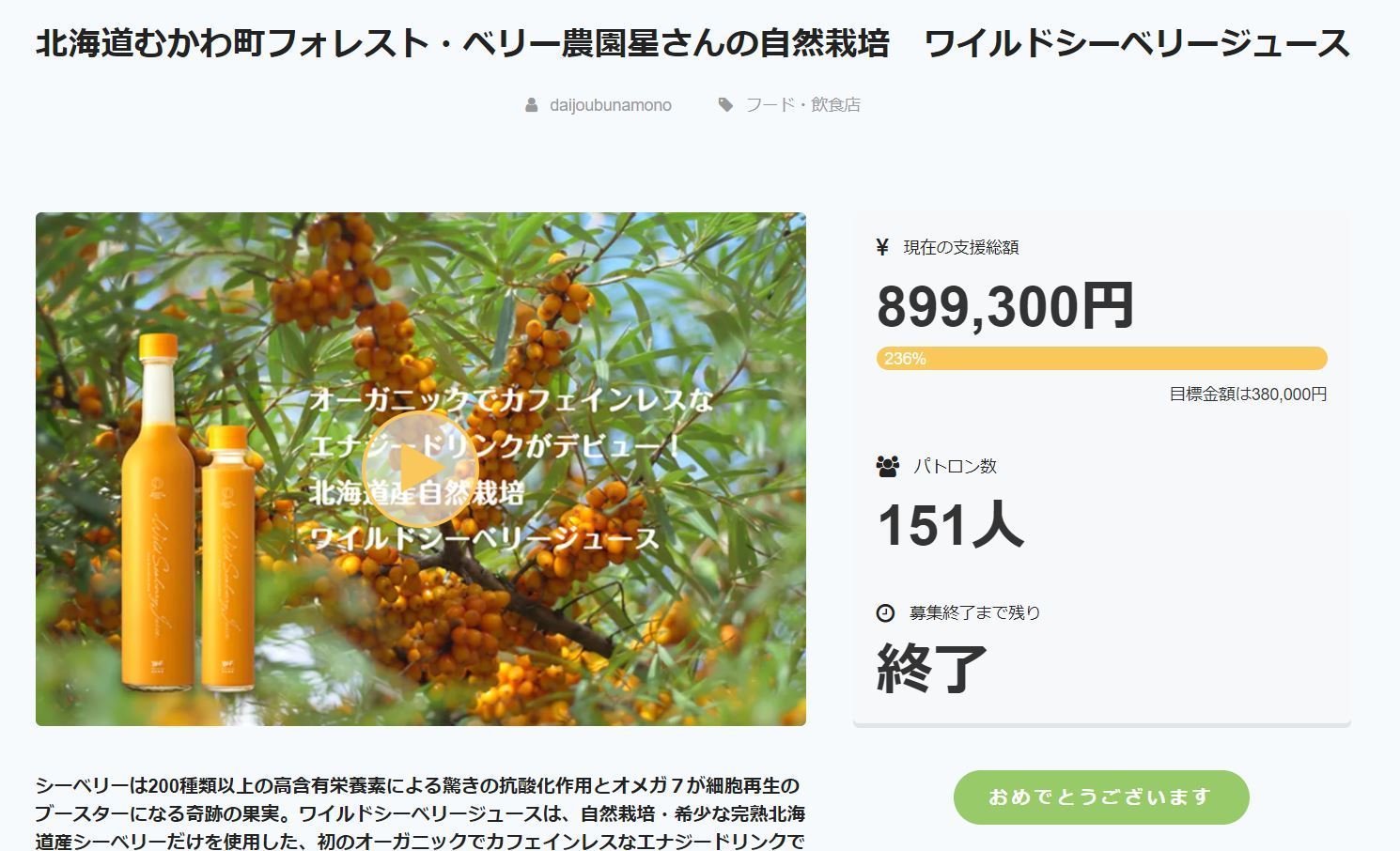Click the 151人 patron count
The image size is (1400, 851).
click(x=950, y=525)
